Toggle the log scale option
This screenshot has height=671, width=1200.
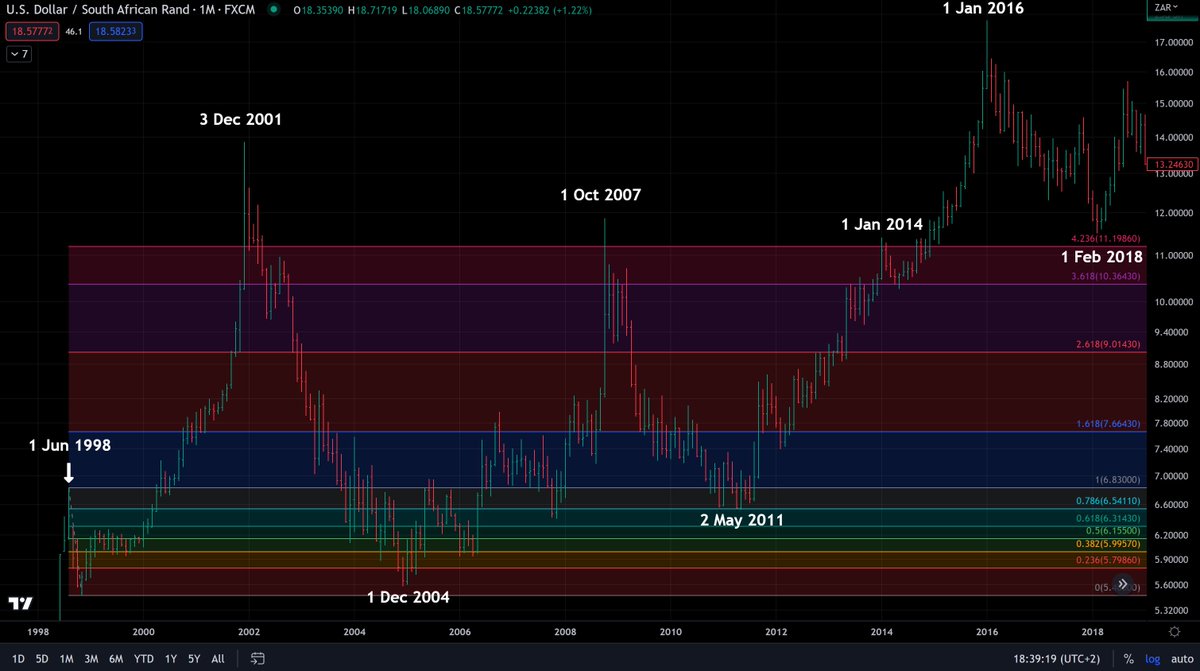pos(1151,659)
